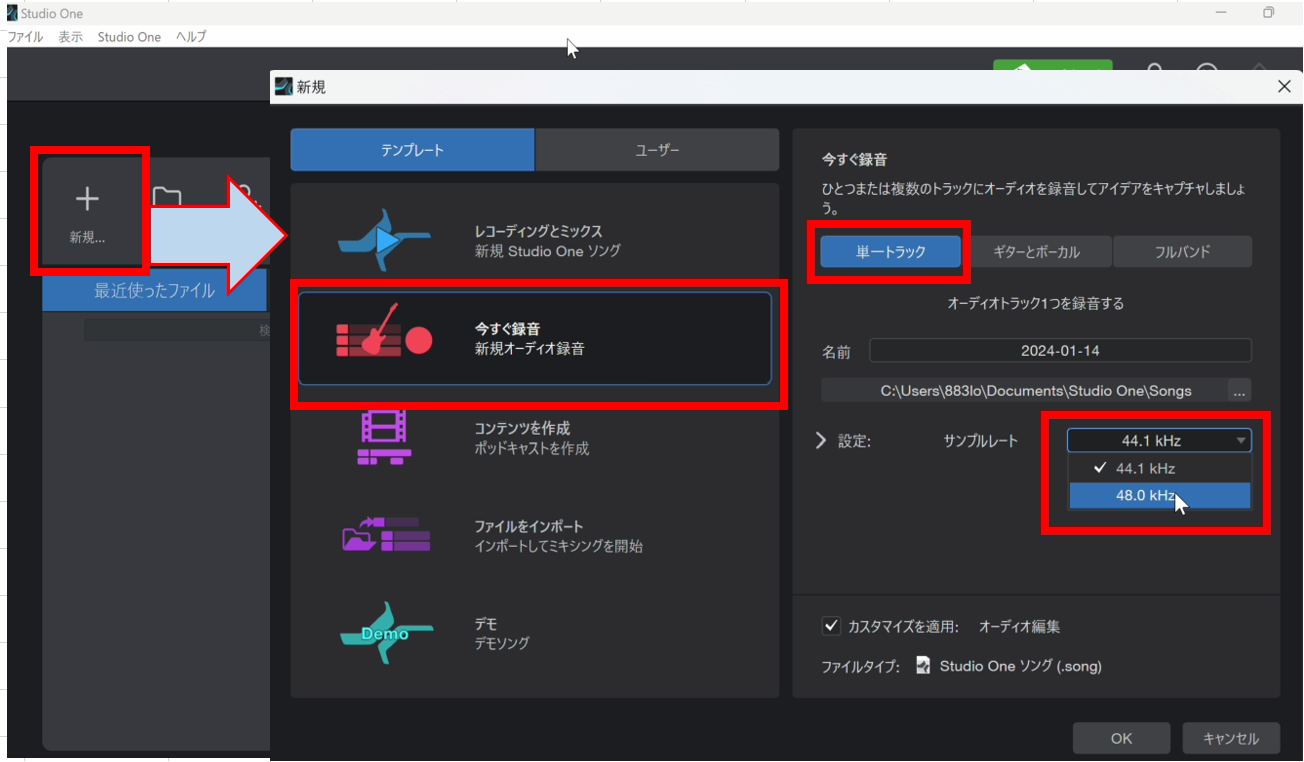
Task: Select the レコーディングとミックス template title
Action: click(x=538, y=231)
